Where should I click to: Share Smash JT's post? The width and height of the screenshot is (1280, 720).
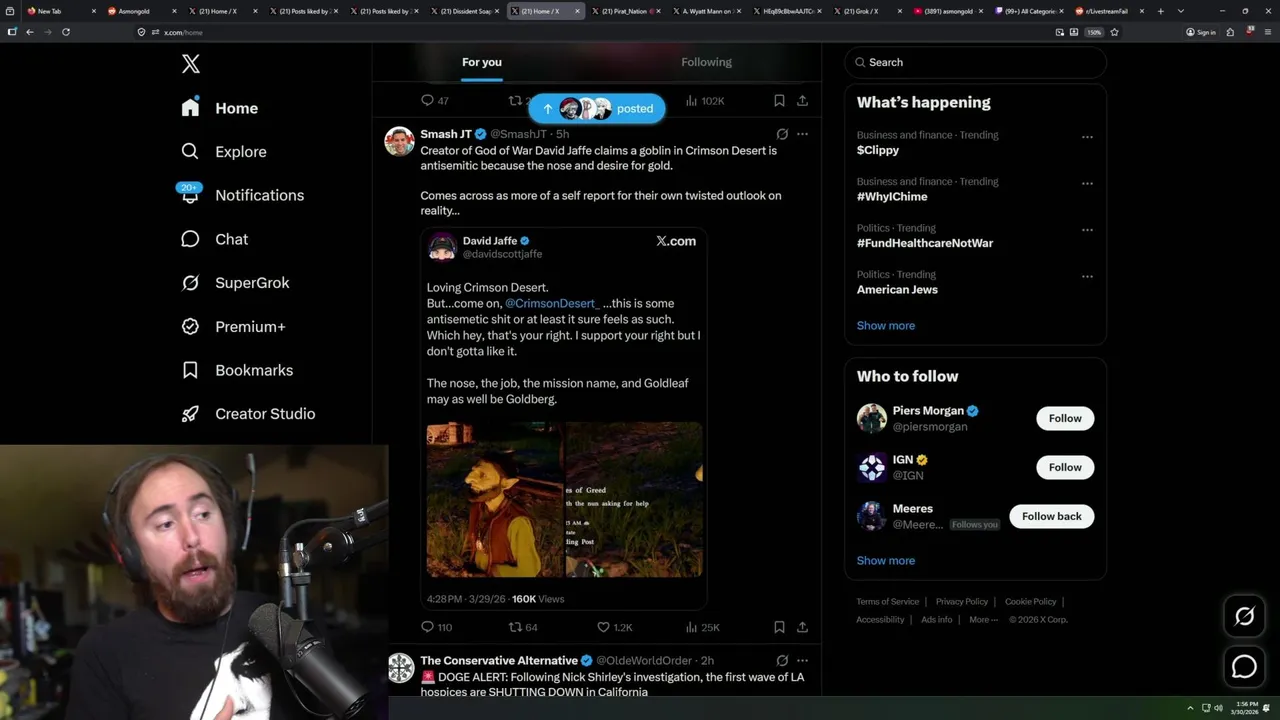tap(802, 627)
